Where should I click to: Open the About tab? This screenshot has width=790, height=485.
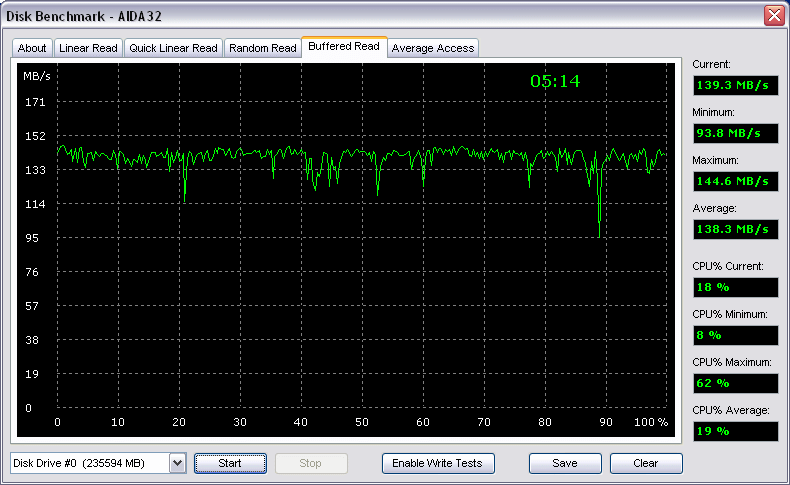click(x=32, y=48)
